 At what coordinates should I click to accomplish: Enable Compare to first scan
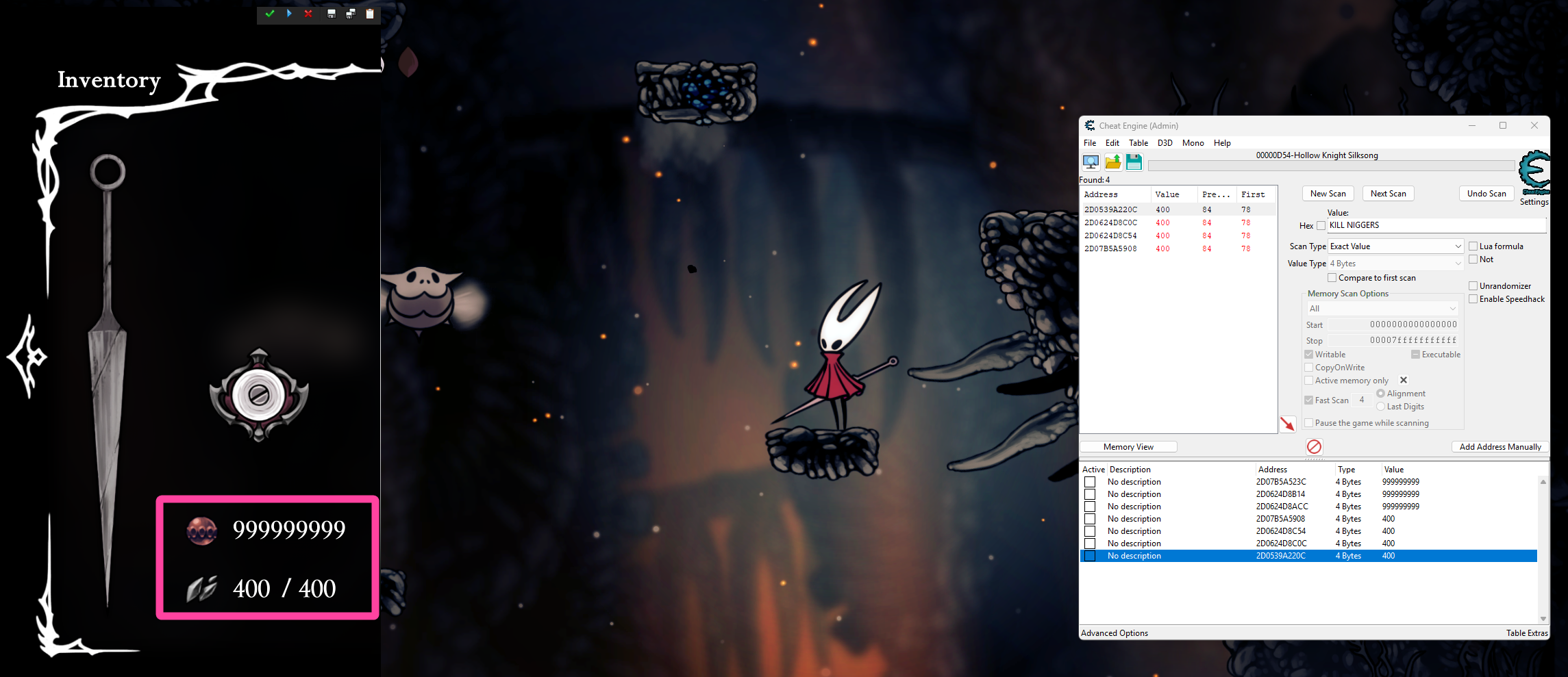(1332, 278)
